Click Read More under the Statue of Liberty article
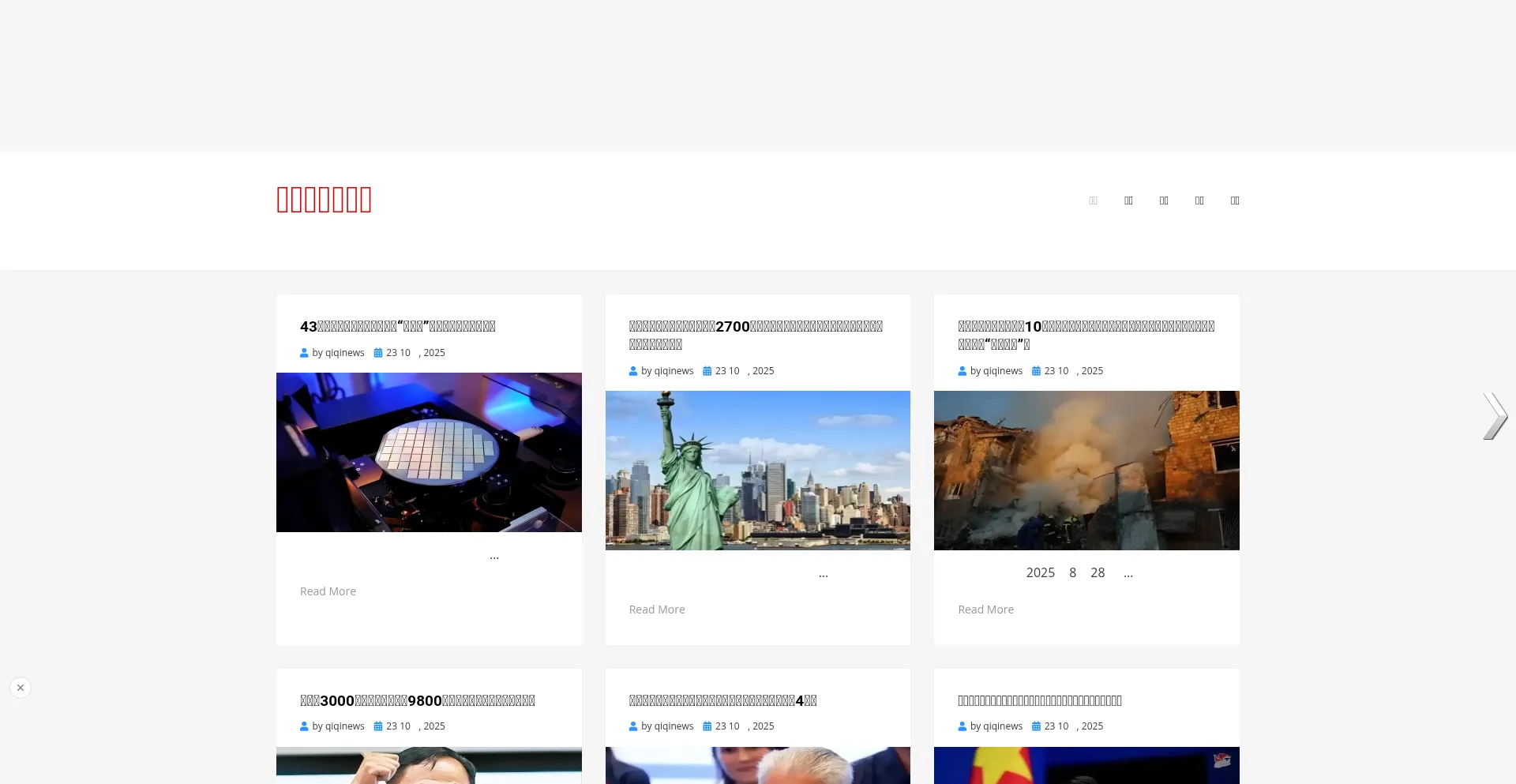 pyautogui.click(x=657, y=610)
